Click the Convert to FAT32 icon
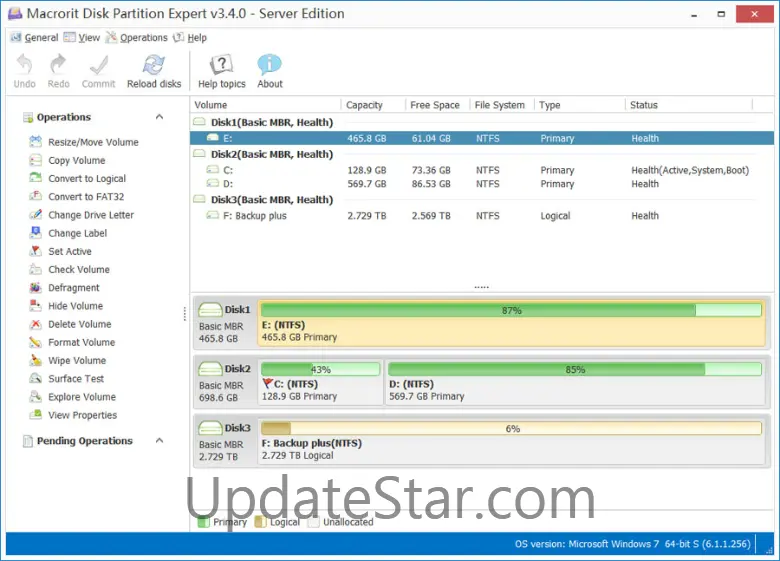Screen dimensions: 780x561 pos(35,196)
